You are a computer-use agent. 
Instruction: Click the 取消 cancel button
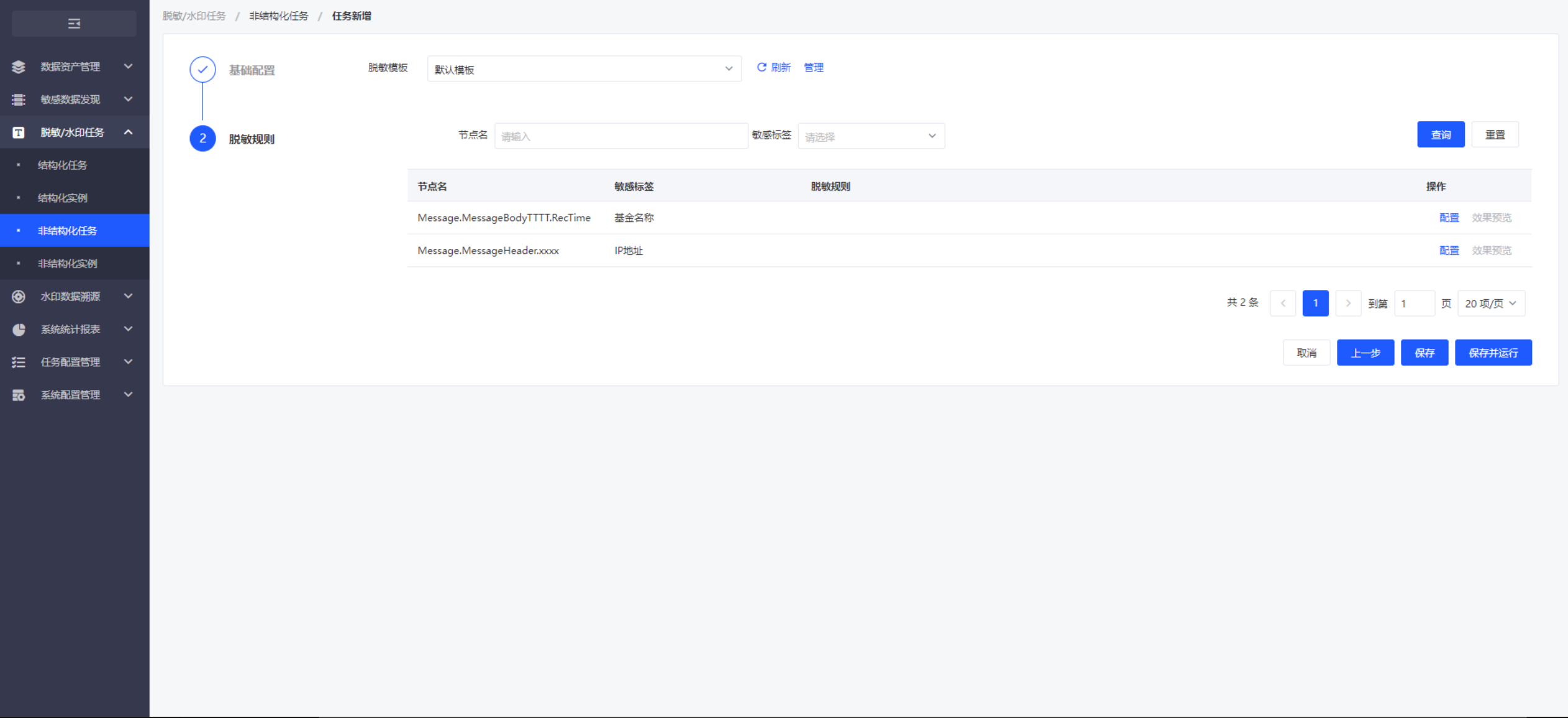1307,353
